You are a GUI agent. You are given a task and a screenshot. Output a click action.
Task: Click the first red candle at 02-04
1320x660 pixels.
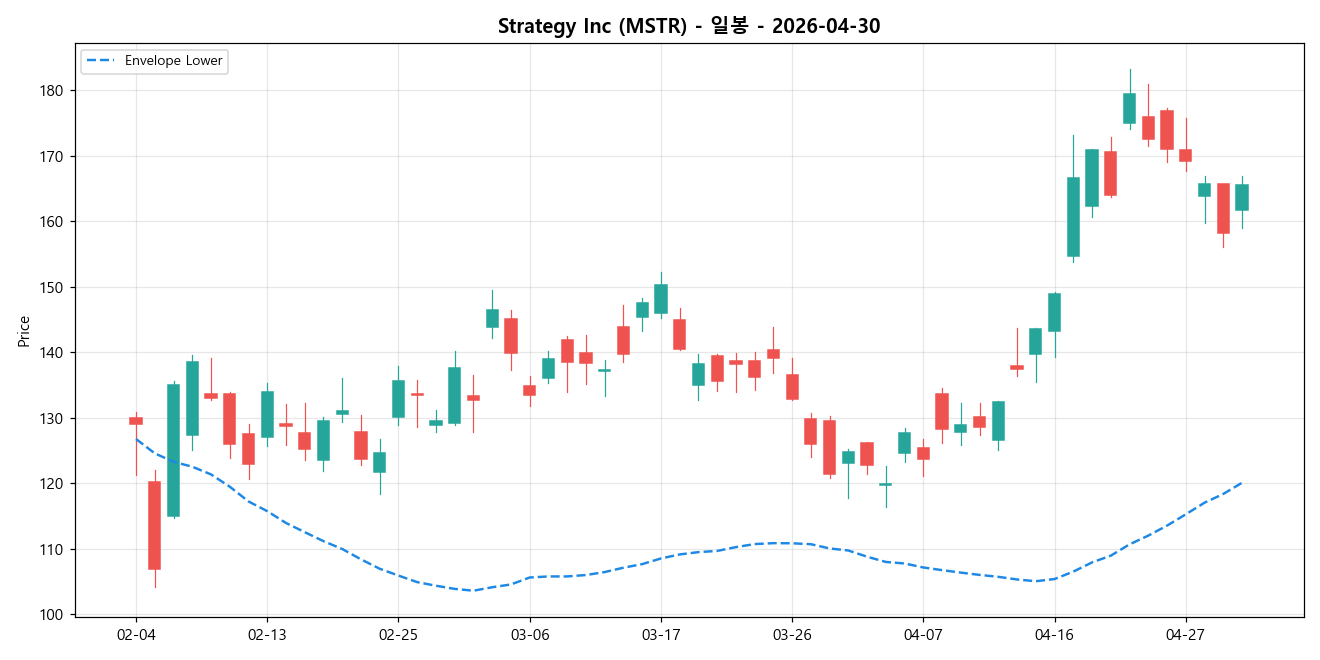pyautogui.click(x=136, y=421)
